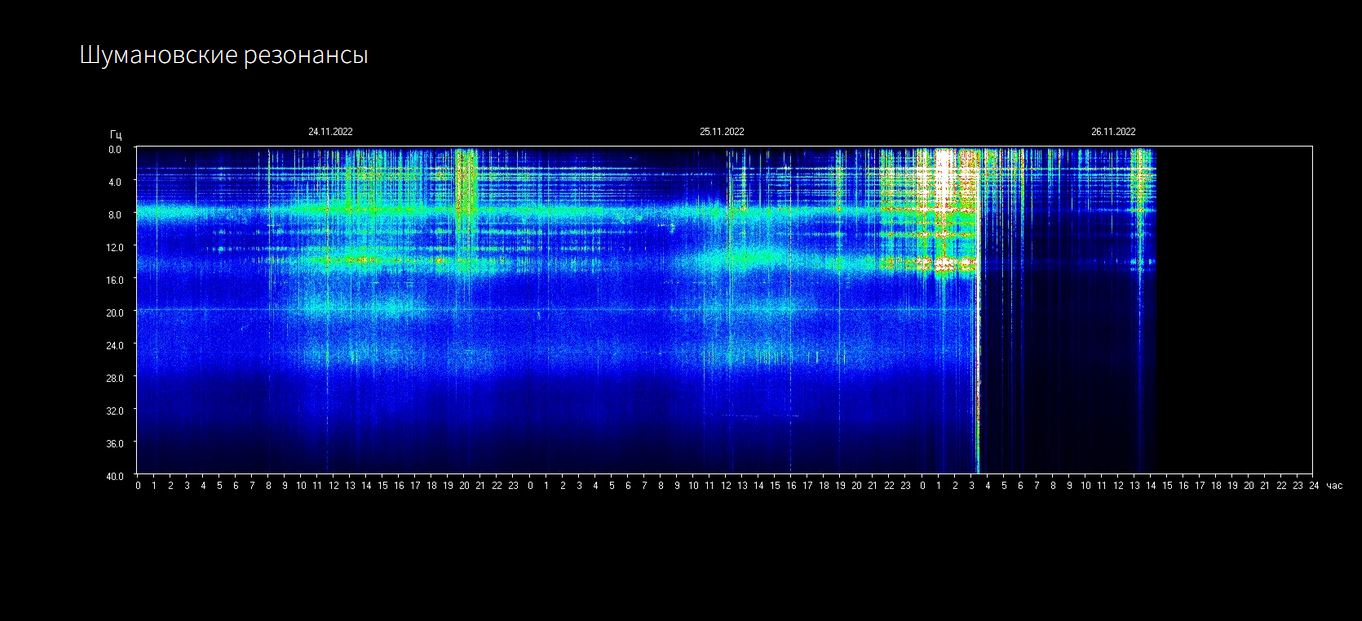This screenshot has width=1362, height=621.
Task: Click the final 24 hour tick label
Action: click(x=1313, y=485)
